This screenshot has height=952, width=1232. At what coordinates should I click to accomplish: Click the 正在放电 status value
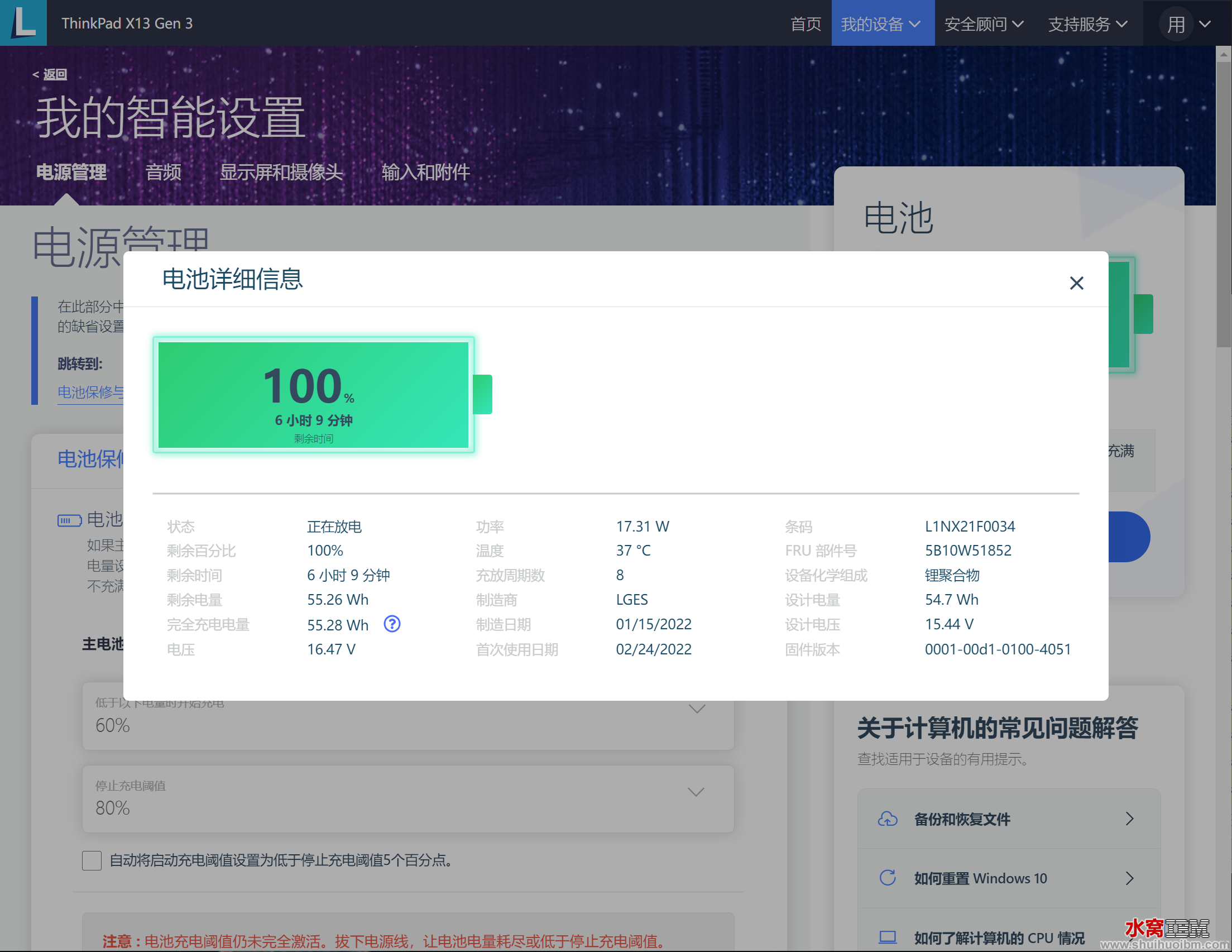coord(334,527)
